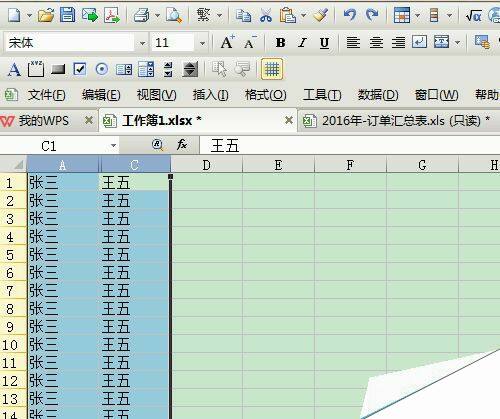Open the 视图(V) menu
Viewport: 500px width, 419px height.
[x=156, y=95]
